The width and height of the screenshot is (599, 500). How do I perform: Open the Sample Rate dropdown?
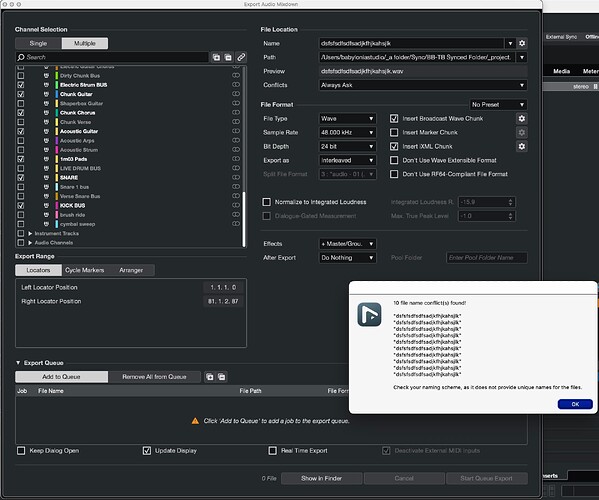pos(347,133)
